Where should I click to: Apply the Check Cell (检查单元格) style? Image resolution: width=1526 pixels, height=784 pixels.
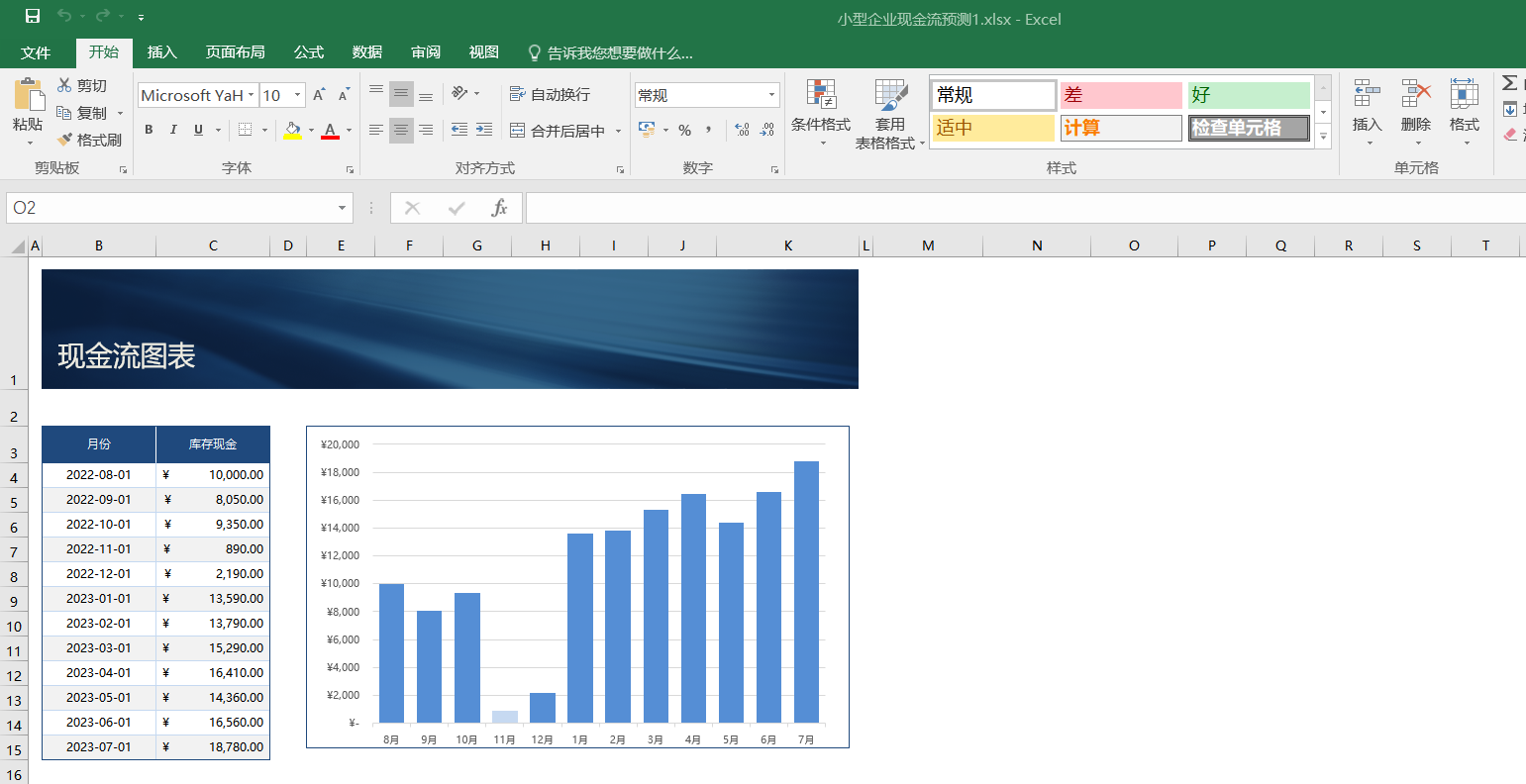(x=1249, y=128)
